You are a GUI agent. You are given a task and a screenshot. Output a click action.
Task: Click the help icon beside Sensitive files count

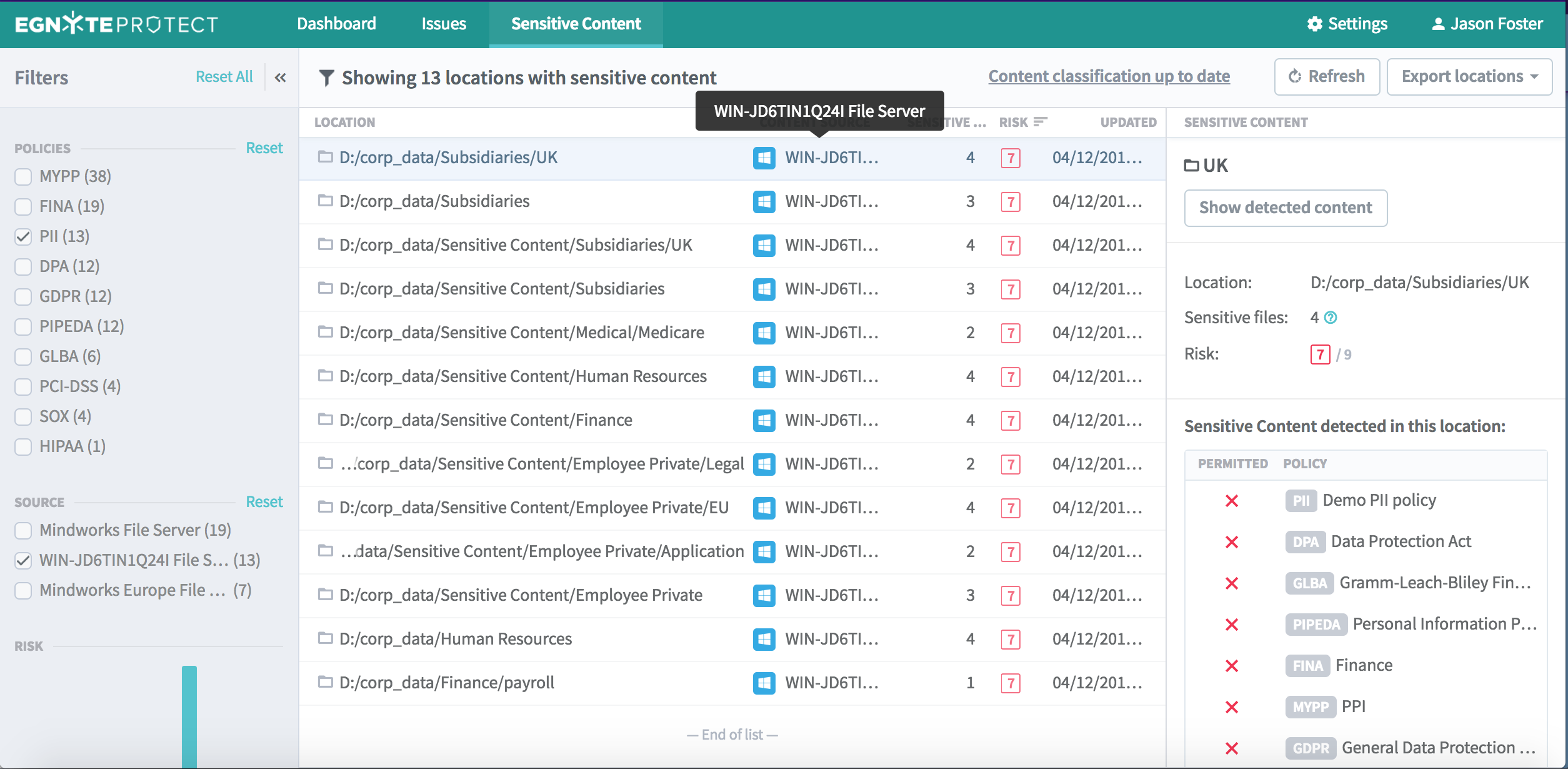(x=1331, y=318)
